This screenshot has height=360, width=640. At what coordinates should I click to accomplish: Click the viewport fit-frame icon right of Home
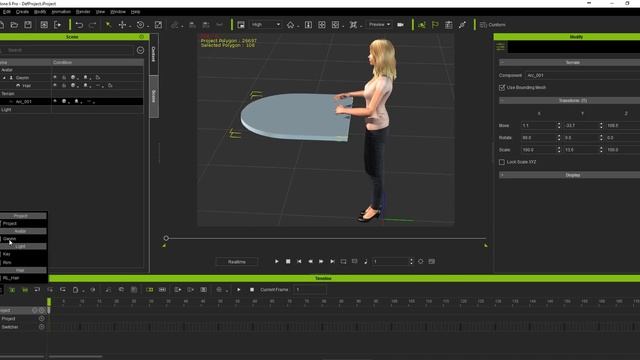click(x=308, y=25)
